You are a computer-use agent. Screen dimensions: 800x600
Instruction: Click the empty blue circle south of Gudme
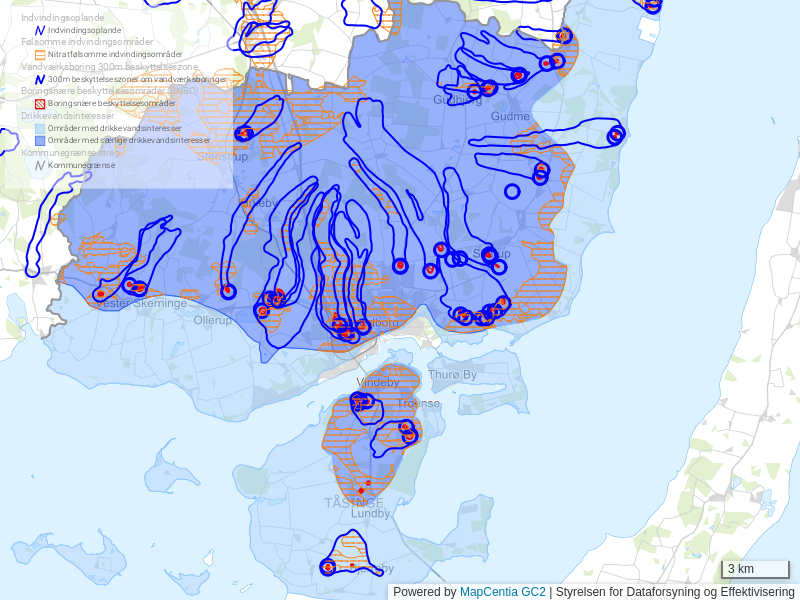(512, 191)
